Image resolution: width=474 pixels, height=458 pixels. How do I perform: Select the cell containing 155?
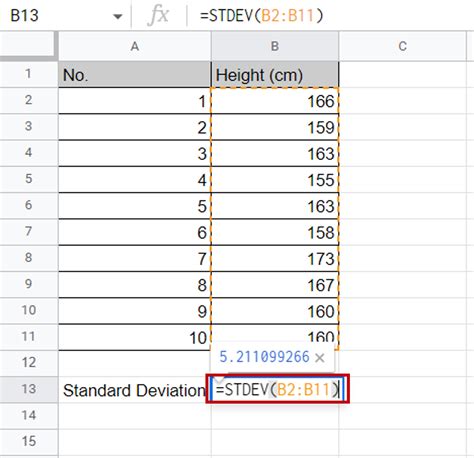275,180
